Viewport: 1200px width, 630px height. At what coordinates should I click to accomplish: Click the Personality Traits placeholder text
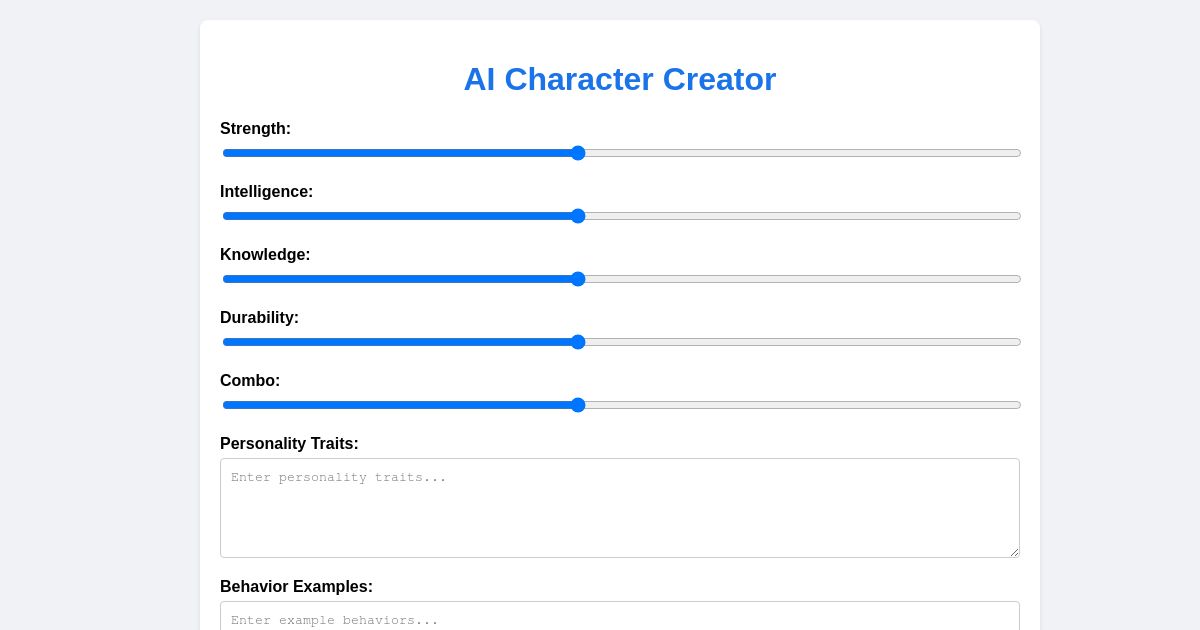pos(338,477)
